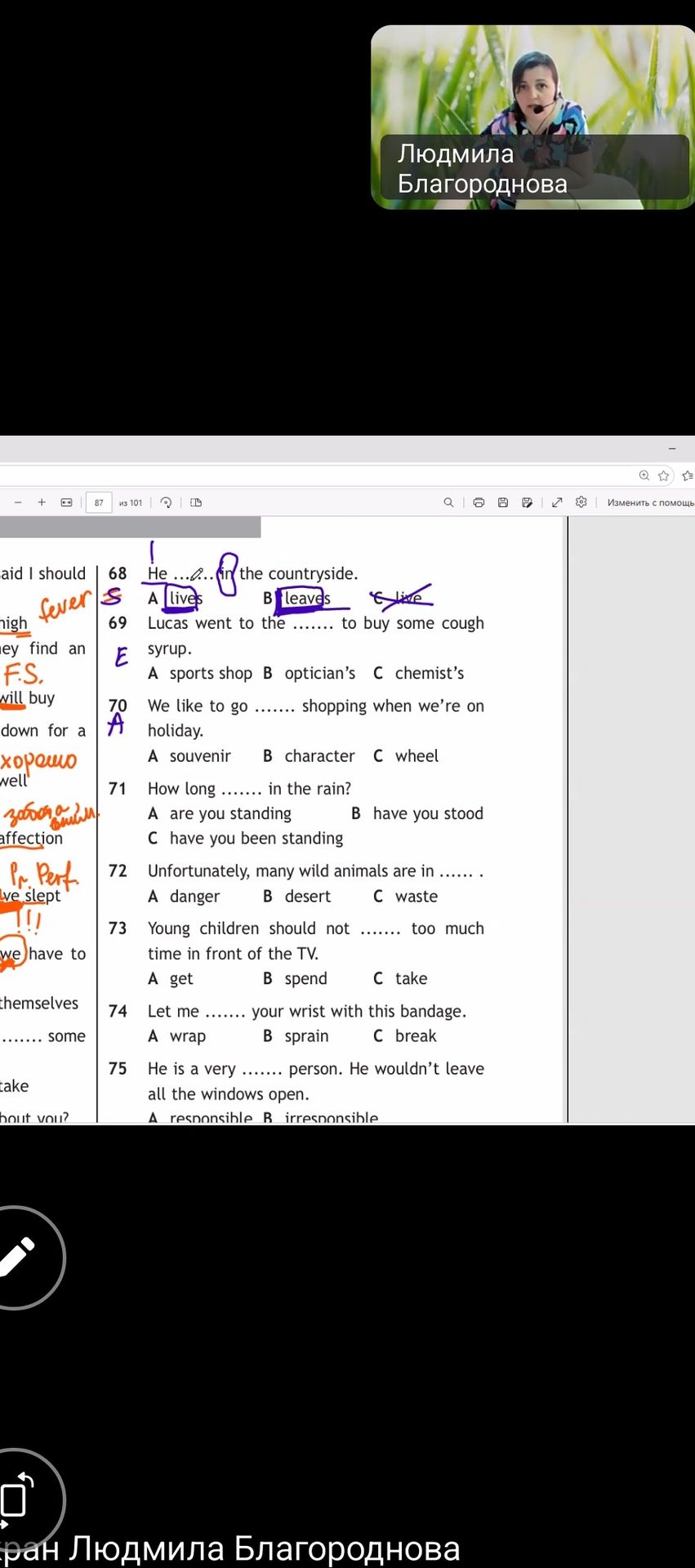
Task: Select optician's option in question 69
Action: click(309, 673)
